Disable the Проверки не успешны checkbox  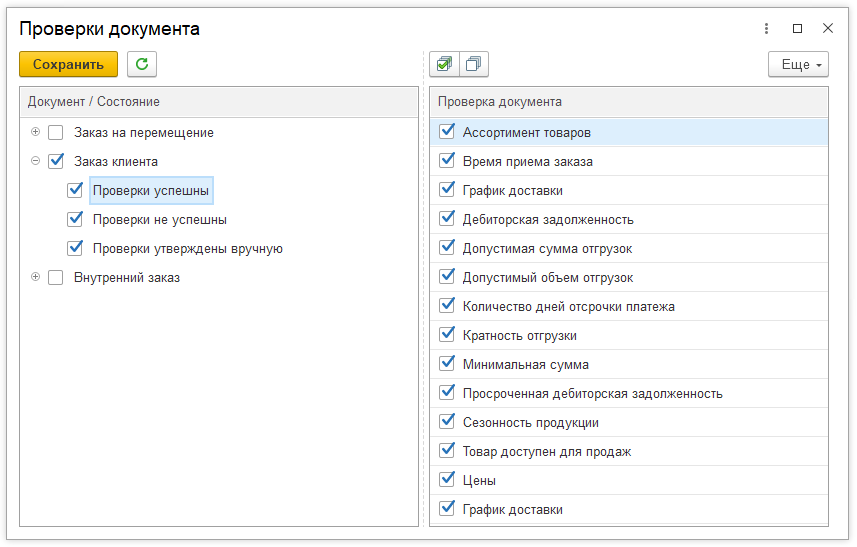pyautogui.click(x=75, y=219)
